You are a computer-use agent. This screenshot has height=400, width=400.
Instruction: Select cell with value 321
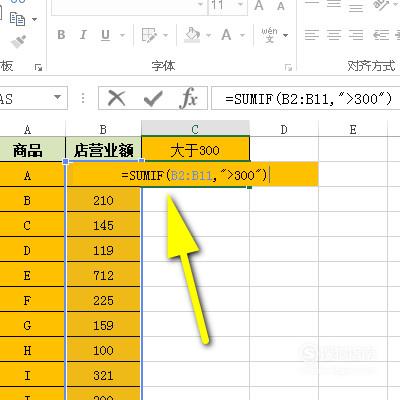pos(103,375)
